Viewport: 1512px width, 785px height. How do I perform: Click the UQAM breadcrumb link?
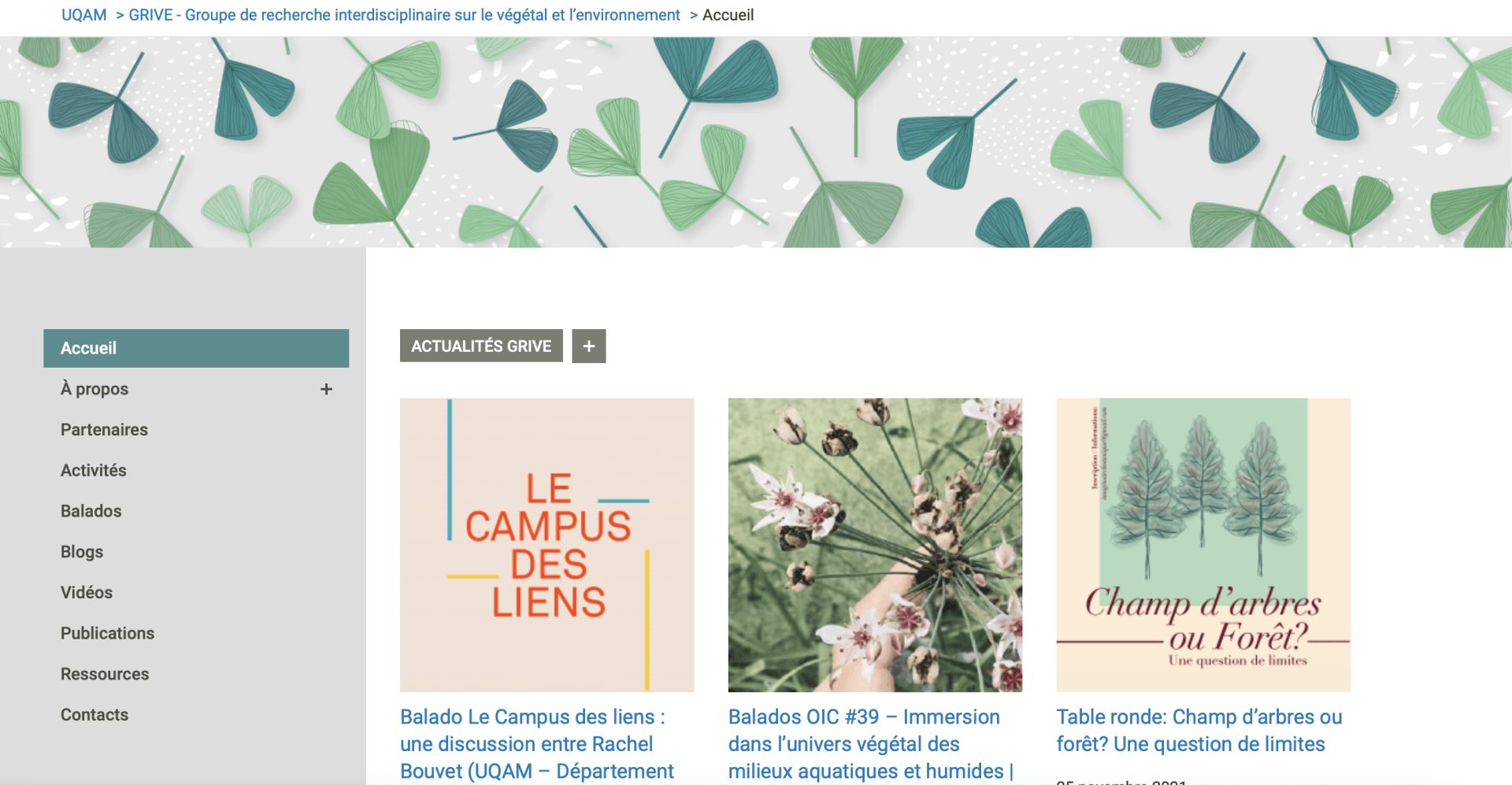pos(84,15)
